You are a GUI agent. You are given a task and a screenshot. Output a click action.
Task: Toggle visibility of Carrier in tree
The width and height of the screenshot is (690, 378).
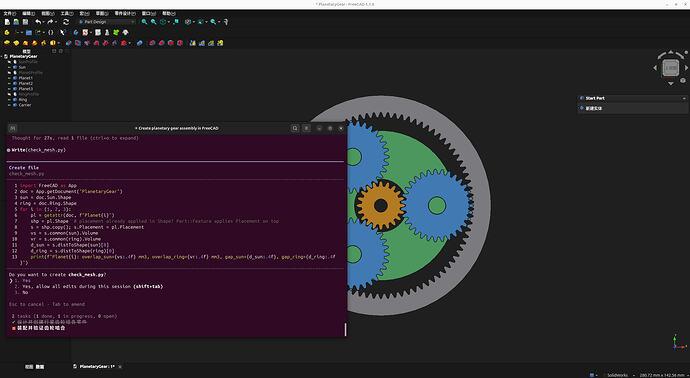point(9,105)
